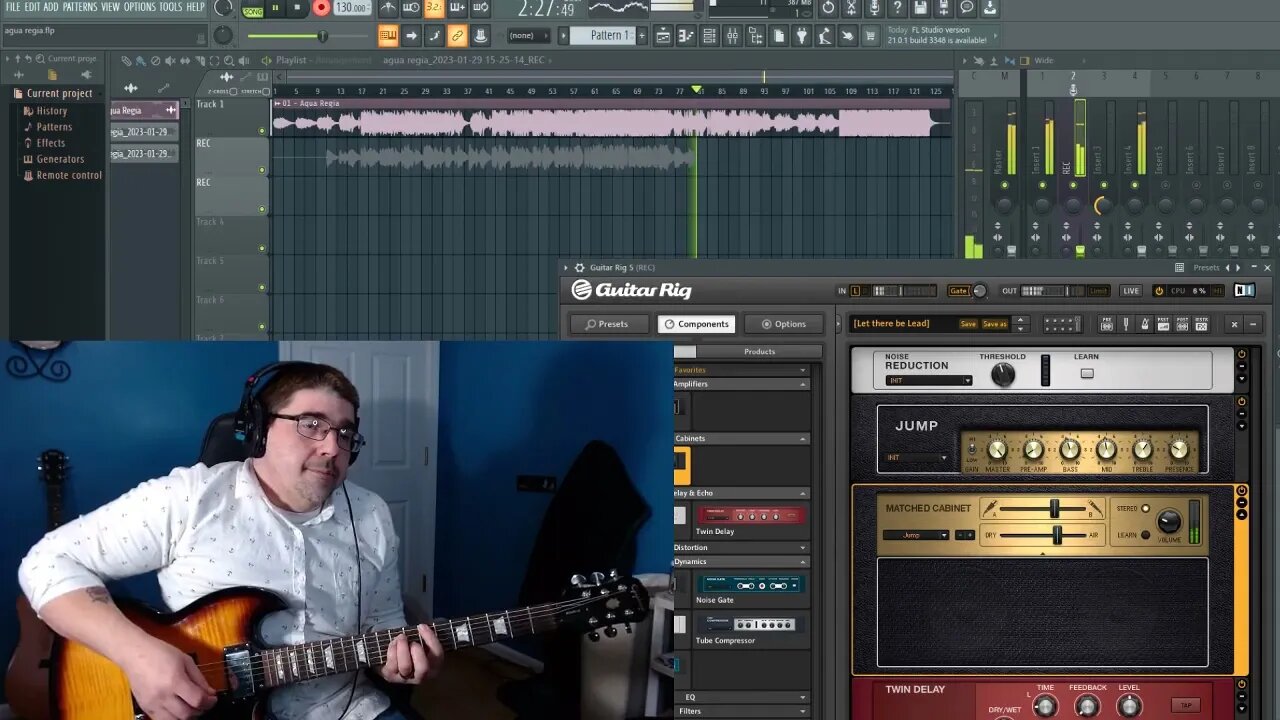Open the Noise Reduction INIT preset dropdown
The width and height of the screenshot is (1280, 720).
[x=928, y=380]
